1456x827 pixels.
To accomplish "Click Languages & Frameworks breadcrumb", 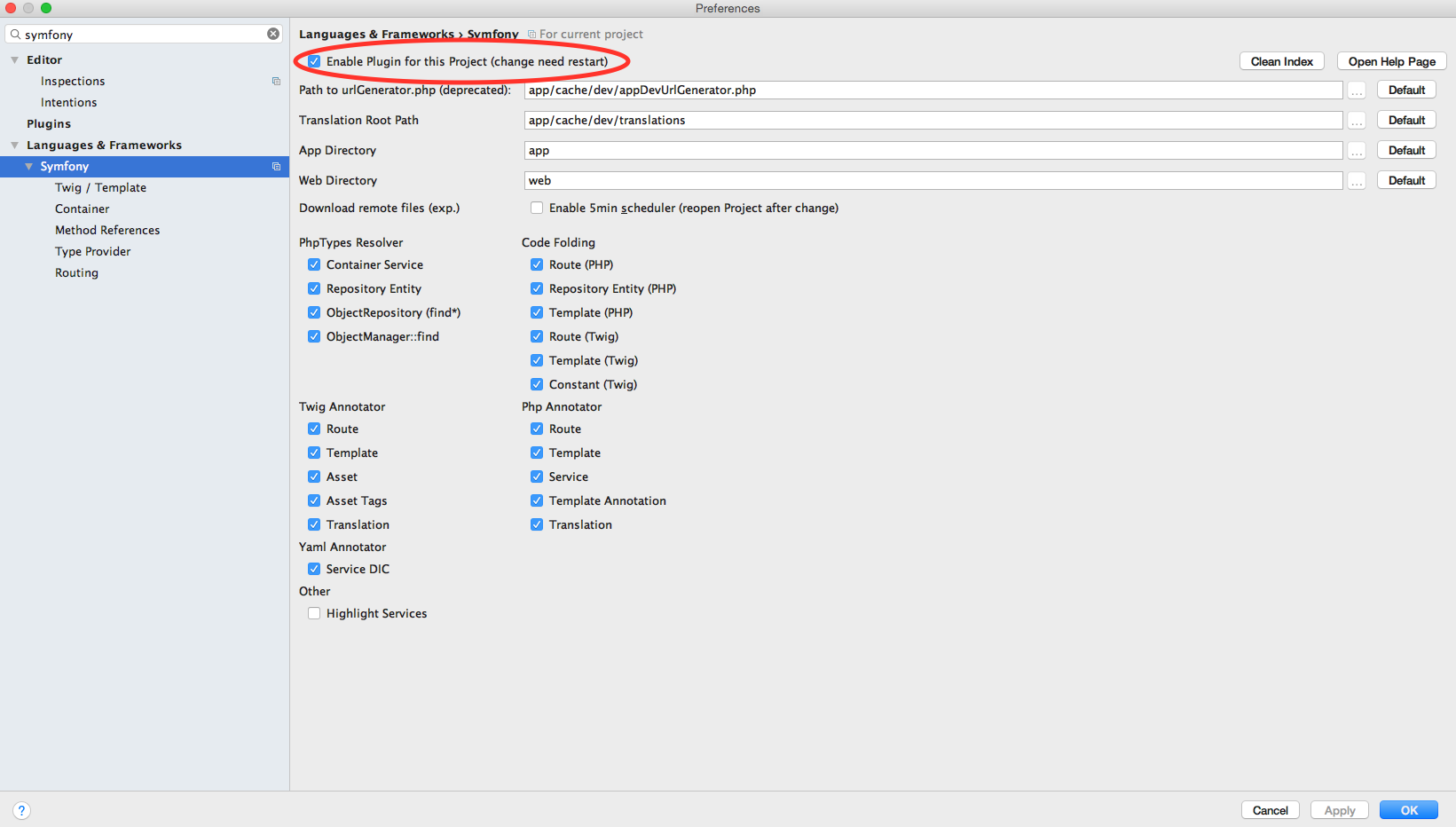I will click(x=376, y=34).
